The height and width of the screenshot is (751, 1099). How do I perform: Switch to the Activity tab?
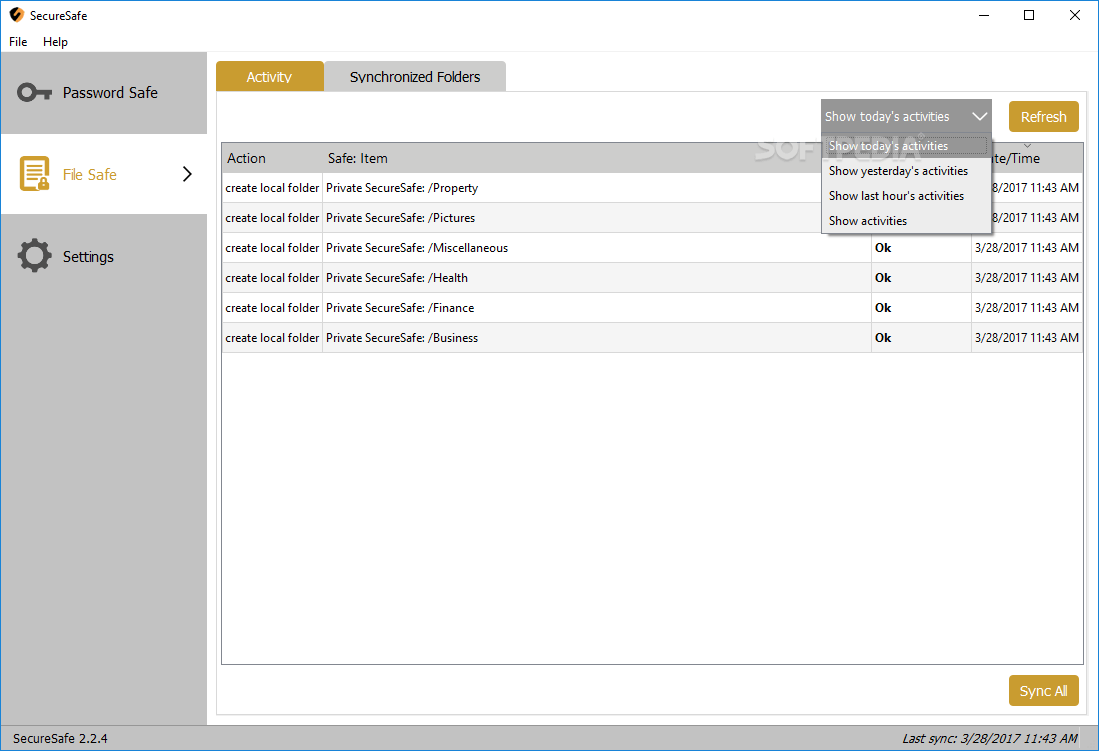coord(269,76)
